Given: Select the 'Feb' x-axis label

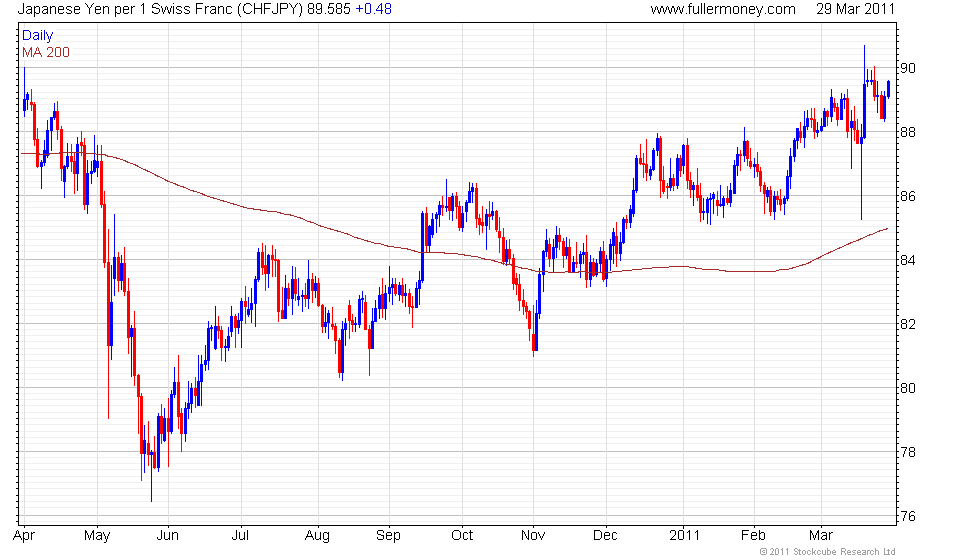Looking at the screenshot, I should 753,536.
